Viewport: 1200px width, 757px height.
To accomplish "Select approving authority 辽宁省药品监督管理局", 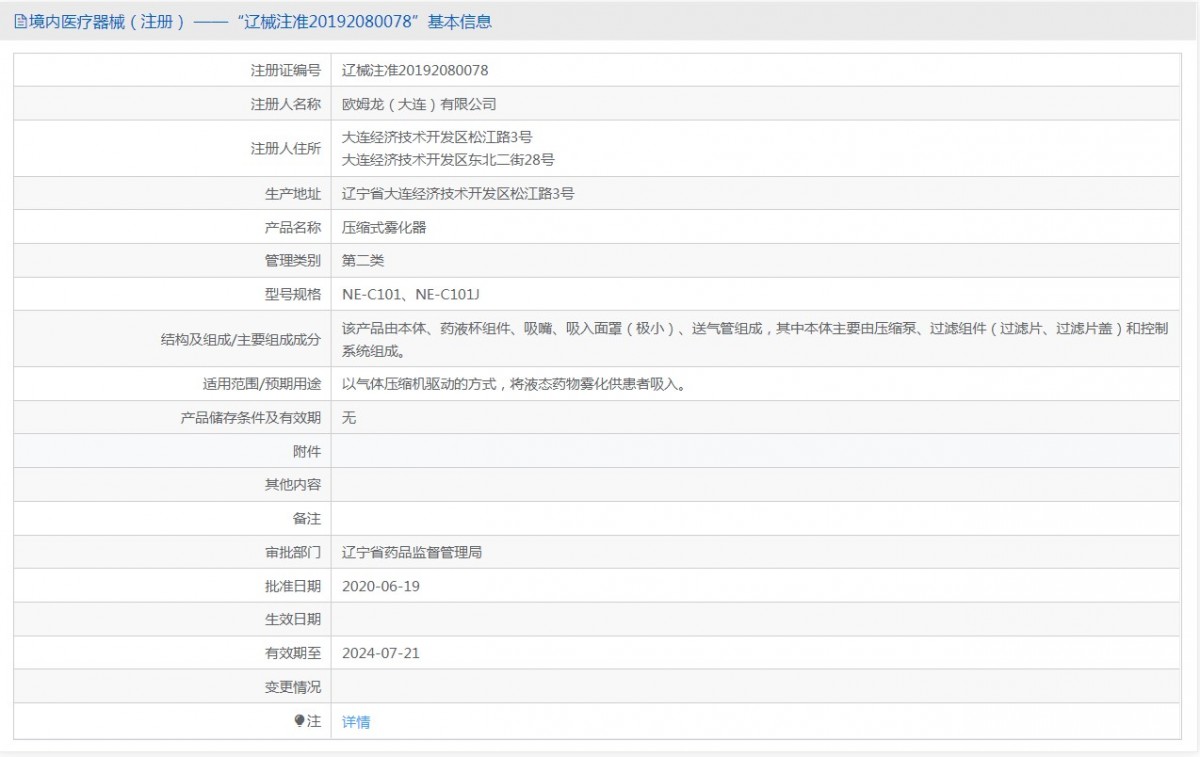I will pos(412,552).
